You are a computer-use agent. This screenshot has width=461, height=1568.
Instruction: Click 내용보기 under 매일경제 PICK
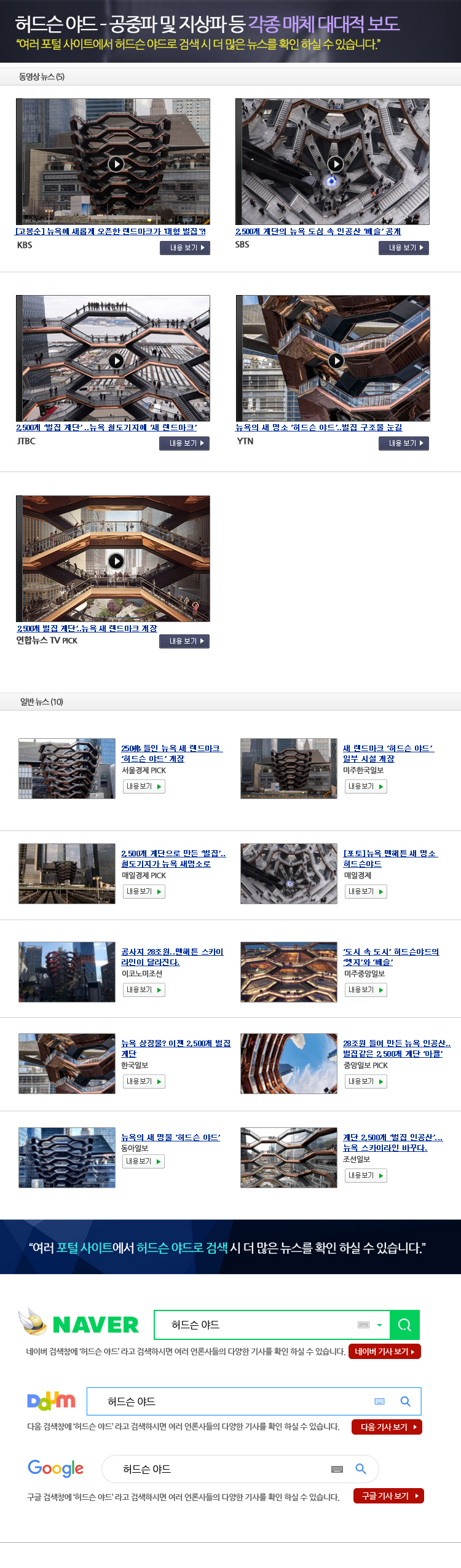[143, 892]
